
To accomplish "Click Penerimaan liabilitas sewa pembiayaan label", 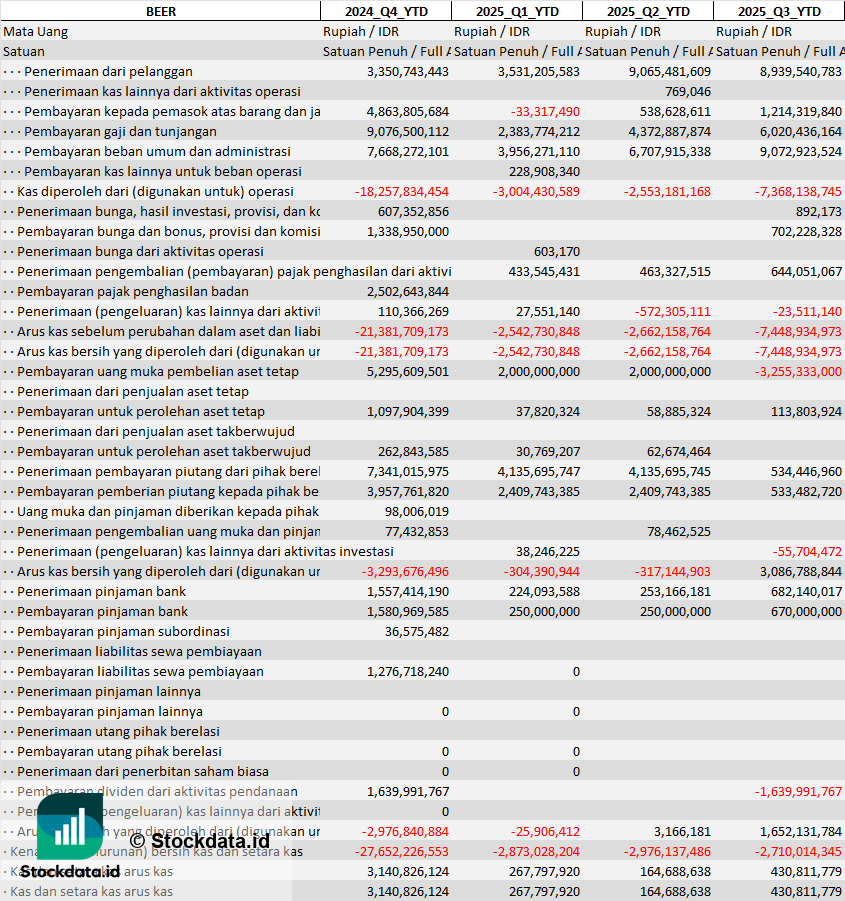I will click(x=140, y=652).
